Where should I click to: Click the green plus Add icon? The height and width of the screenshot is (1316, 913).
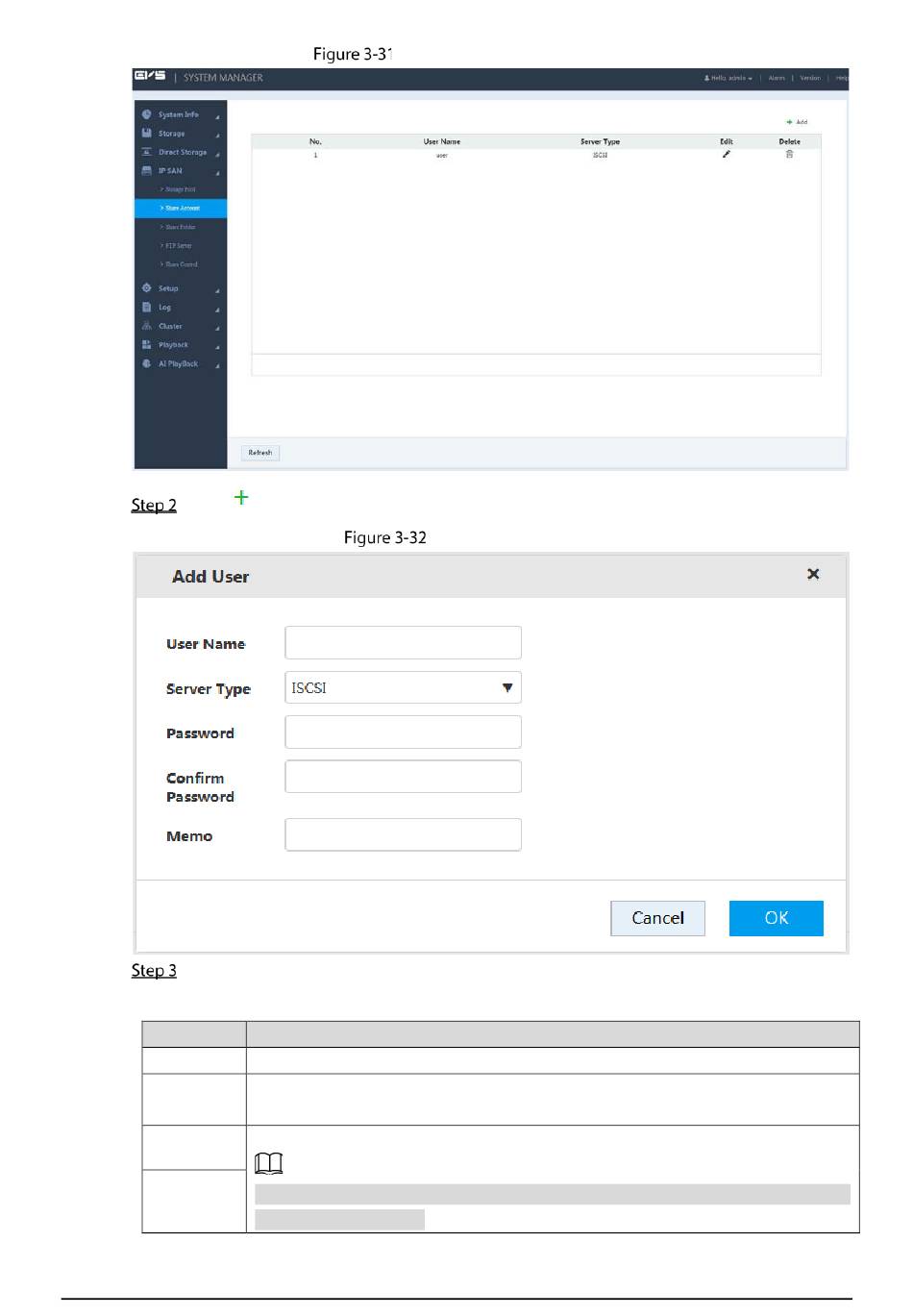(789, 122)
